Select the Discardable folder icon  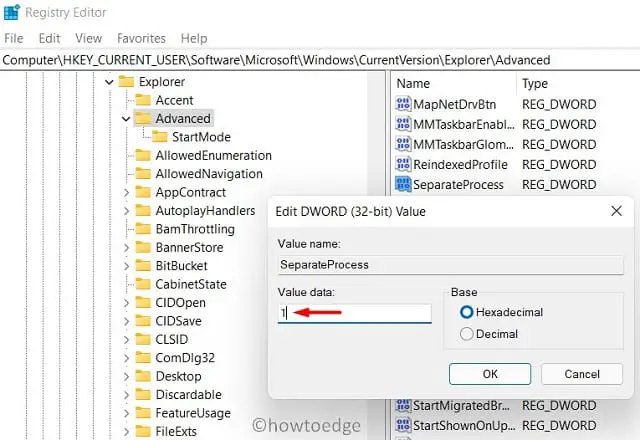click(143, 394)
